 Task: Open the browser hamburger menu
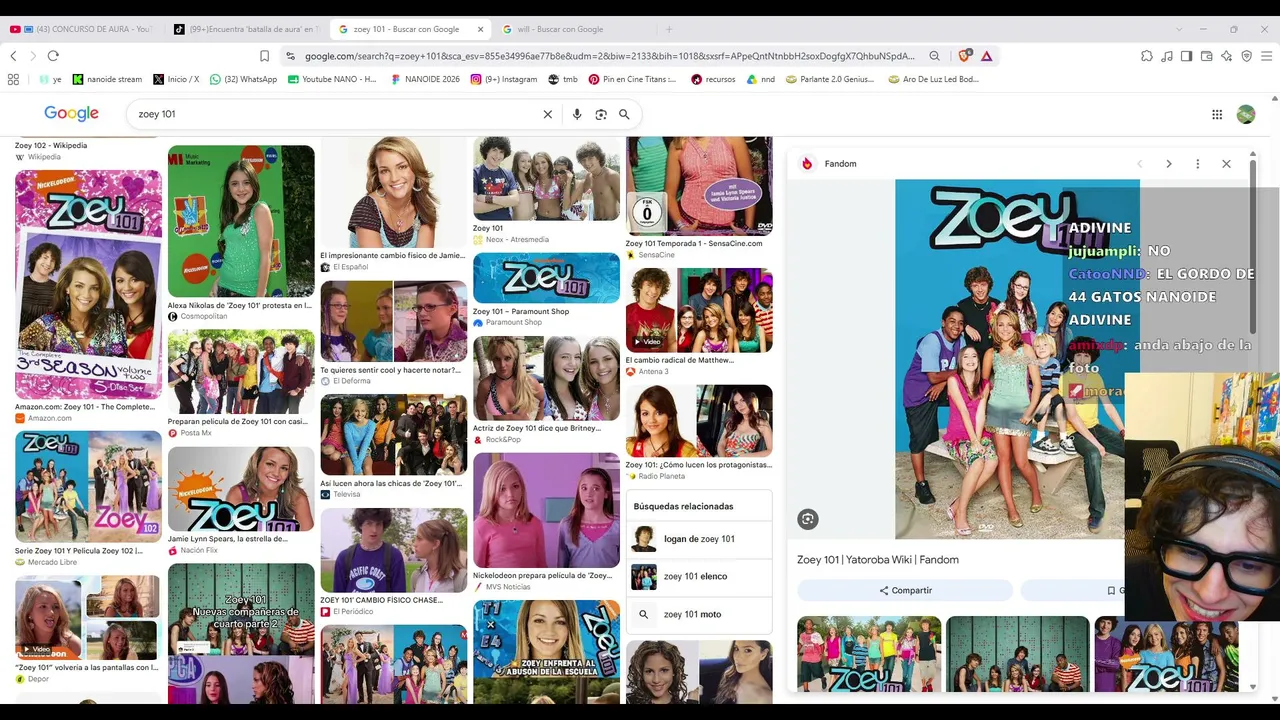1266,56
